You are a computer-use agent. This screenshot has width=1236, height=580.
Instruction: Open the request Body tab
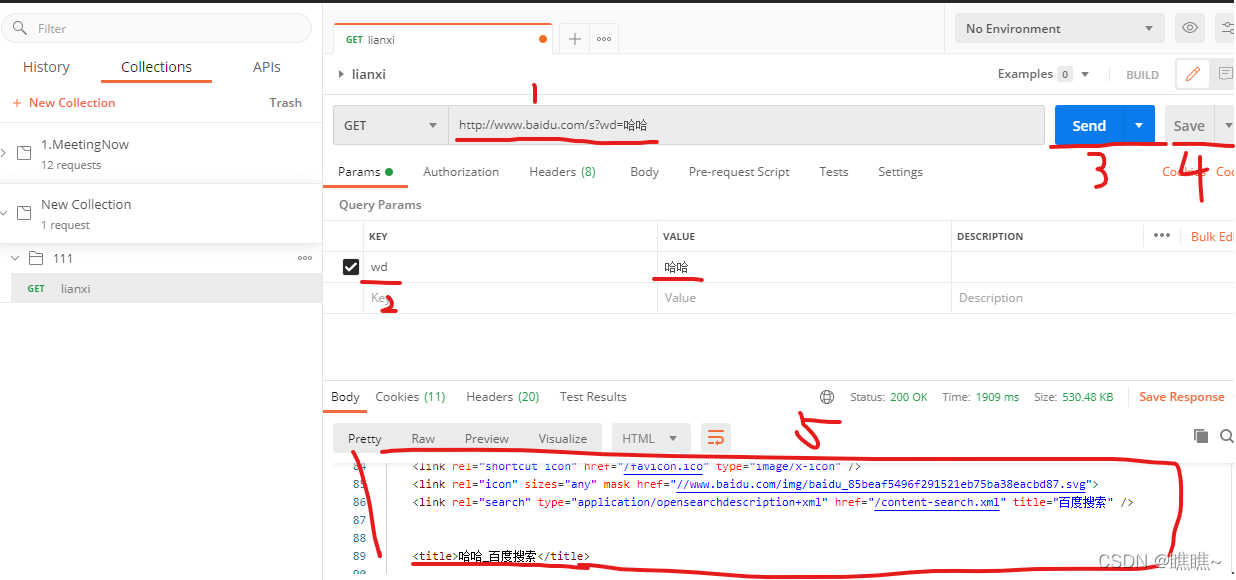(x=644, y=172)
